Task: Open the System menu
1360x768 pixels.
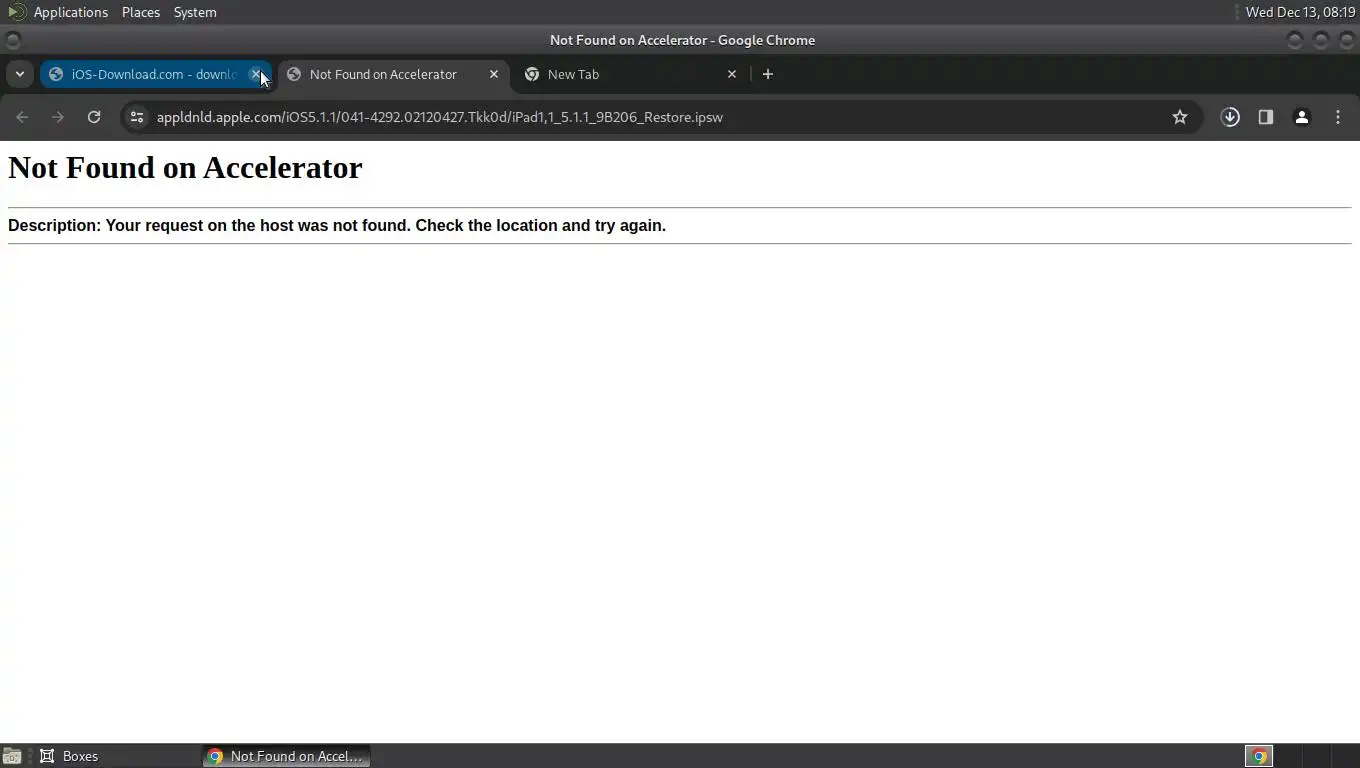Action: 195,12
